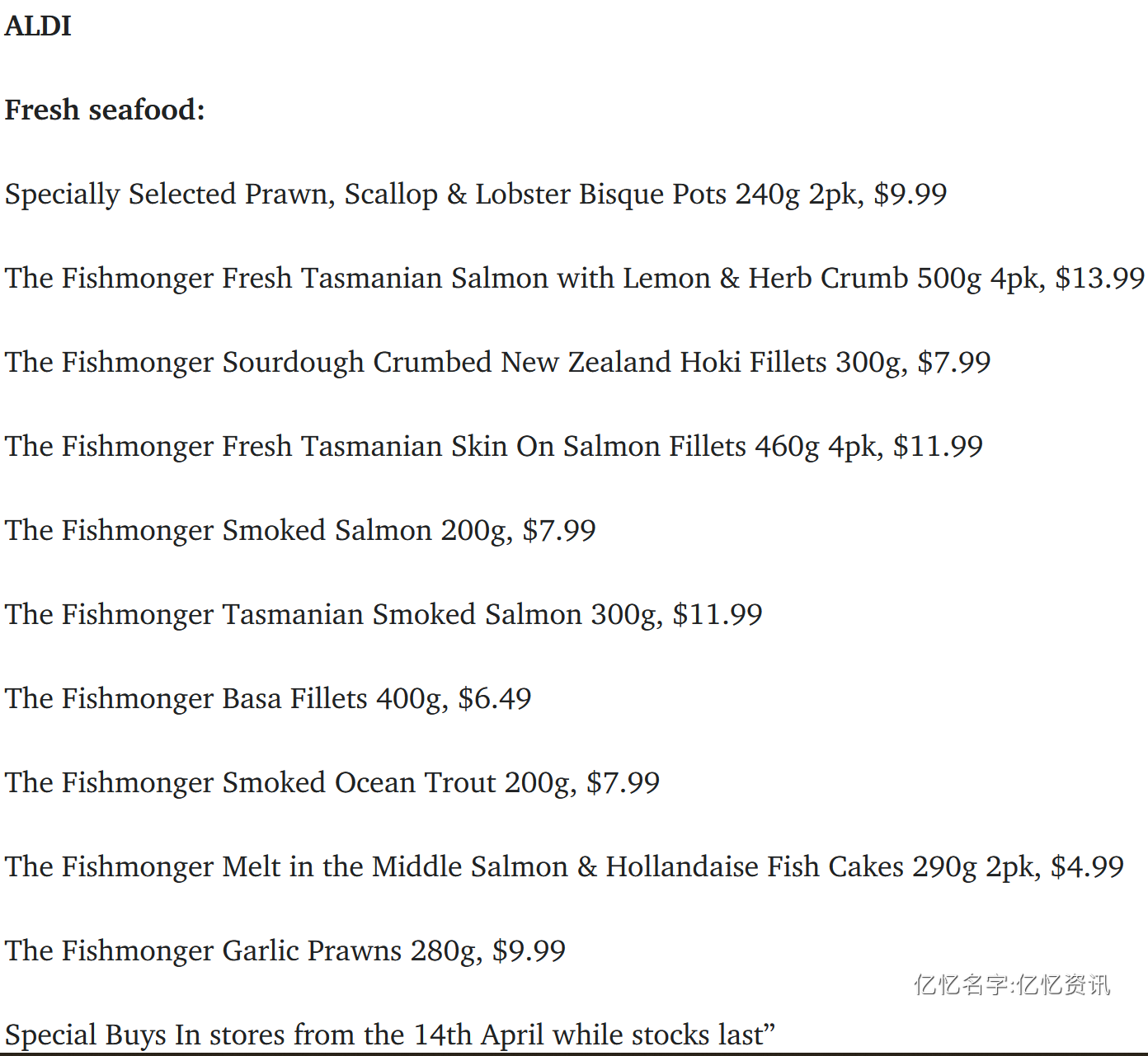Select the Sourdough Crumbed Hoki Fillets line

[x=497, y=363]
